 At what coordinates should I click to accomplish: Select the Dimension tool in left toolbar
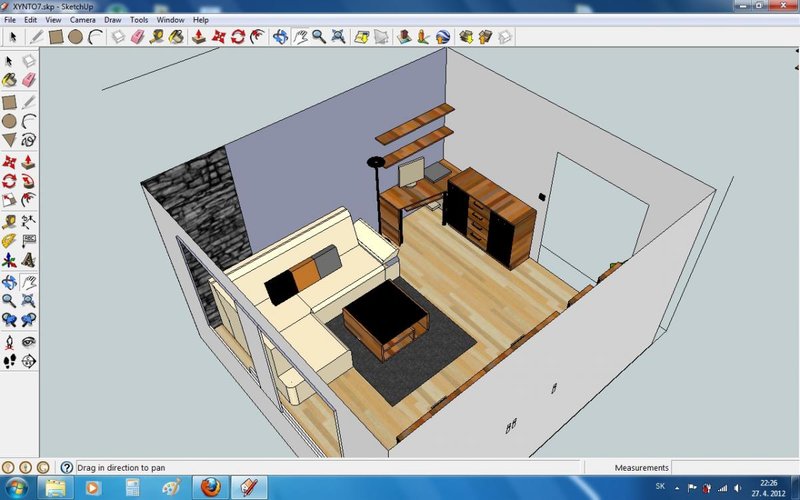(28, 221)
